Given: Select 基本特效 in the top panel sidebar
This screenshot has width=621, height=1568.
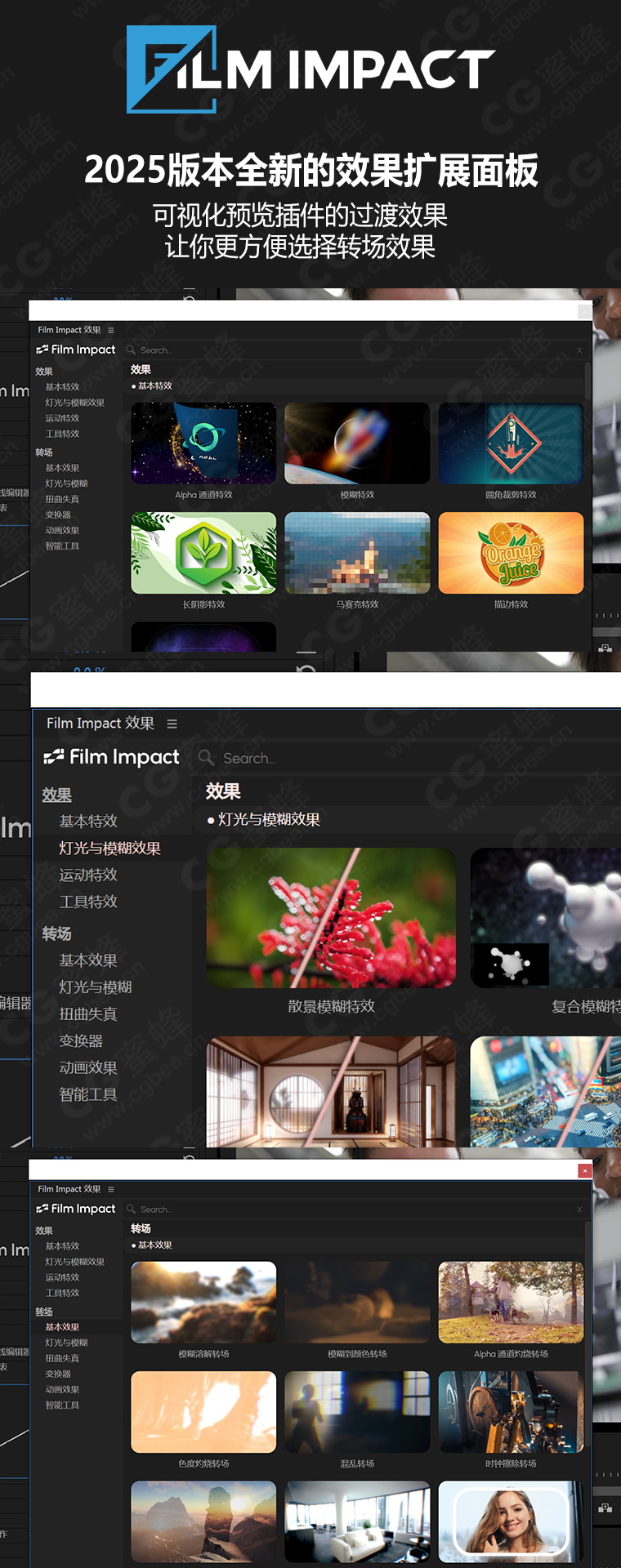Looking at the screenshot, I should (62, 387).
